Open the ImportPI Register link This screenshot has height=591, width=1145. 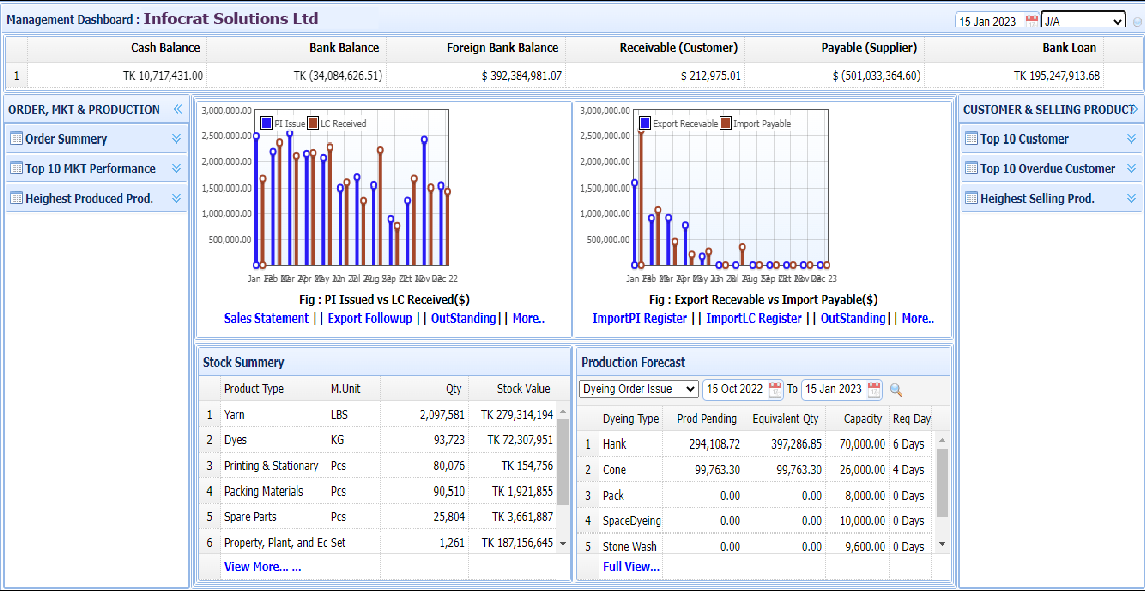640,318
